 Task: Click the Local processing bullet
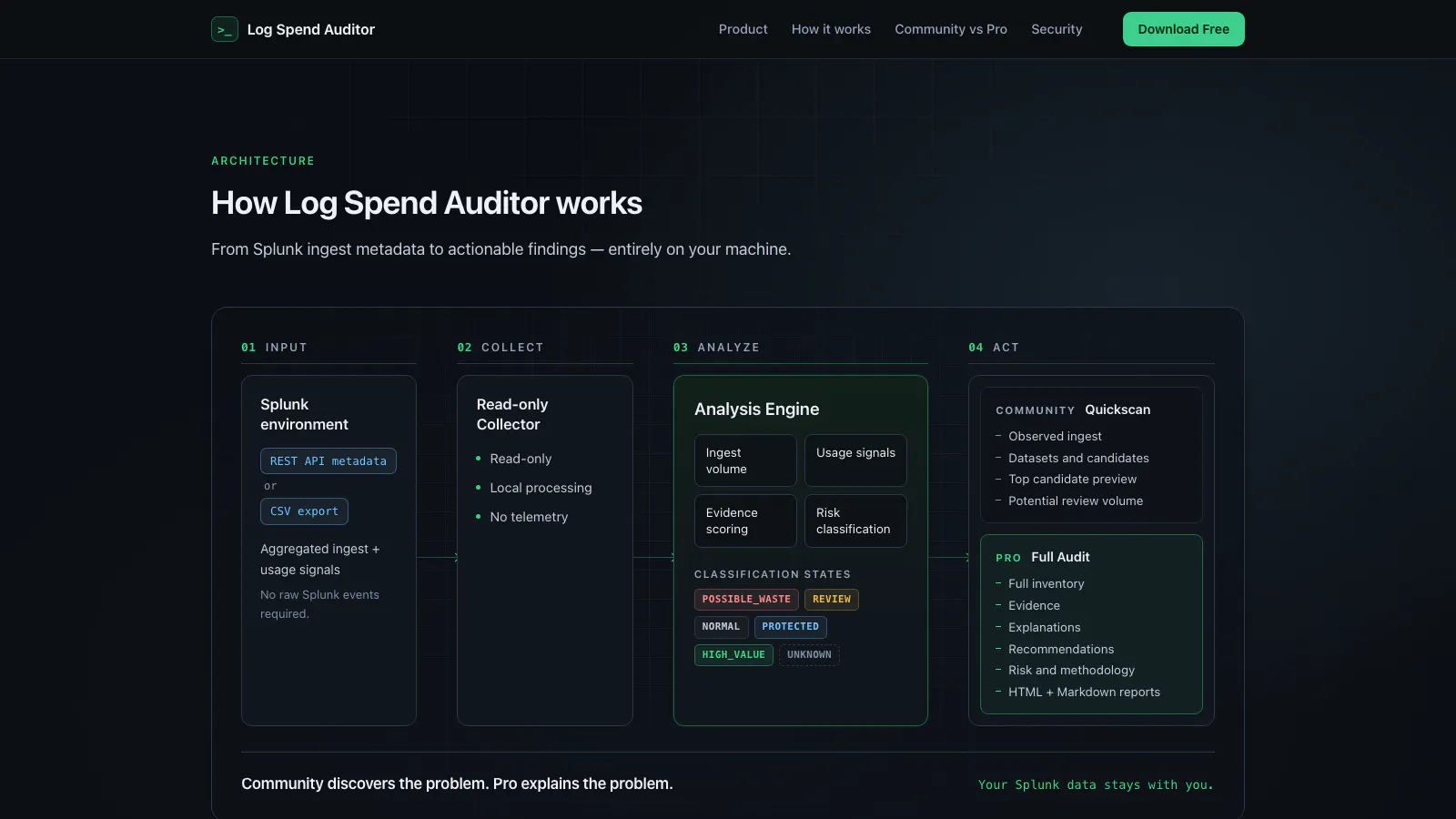(x=541, y=488)
